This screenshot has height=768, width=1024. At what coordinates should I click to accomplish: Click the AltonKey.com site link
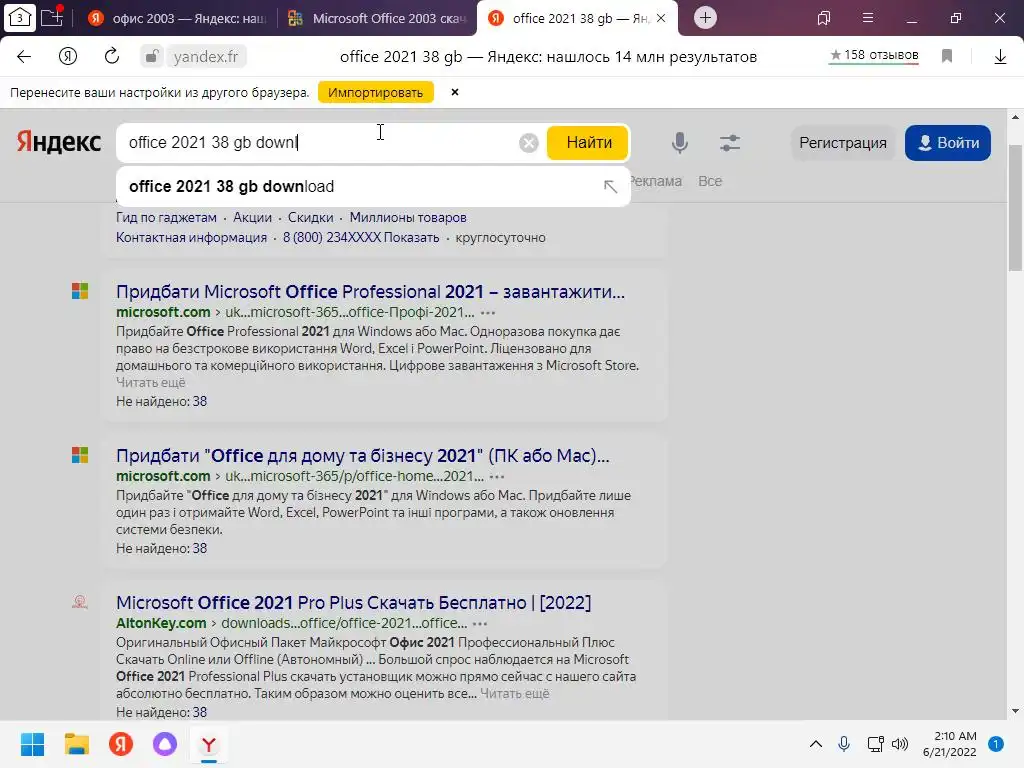click(x=161, y=624)
